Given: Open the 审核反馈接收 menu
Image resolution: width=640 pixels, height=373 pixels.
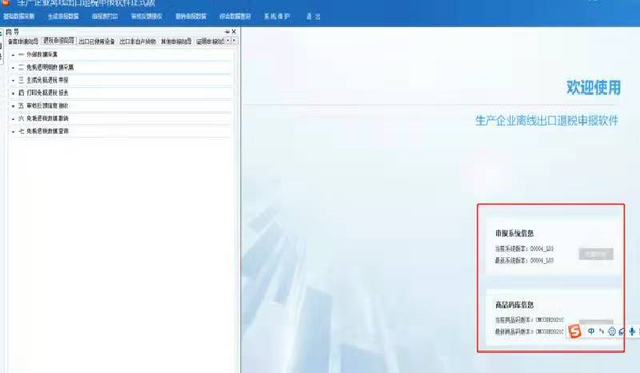Looking at the screenshot, I should pyautogui.click(x=147, y=16).
